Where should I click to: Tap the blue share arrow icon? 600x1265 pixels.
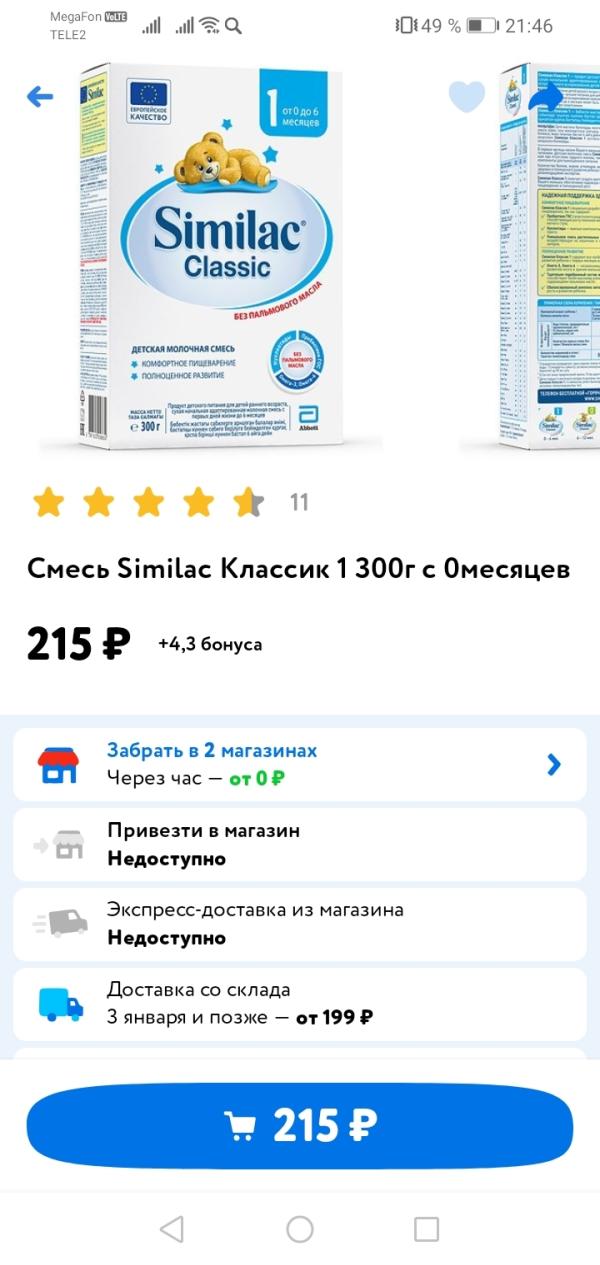546,98
